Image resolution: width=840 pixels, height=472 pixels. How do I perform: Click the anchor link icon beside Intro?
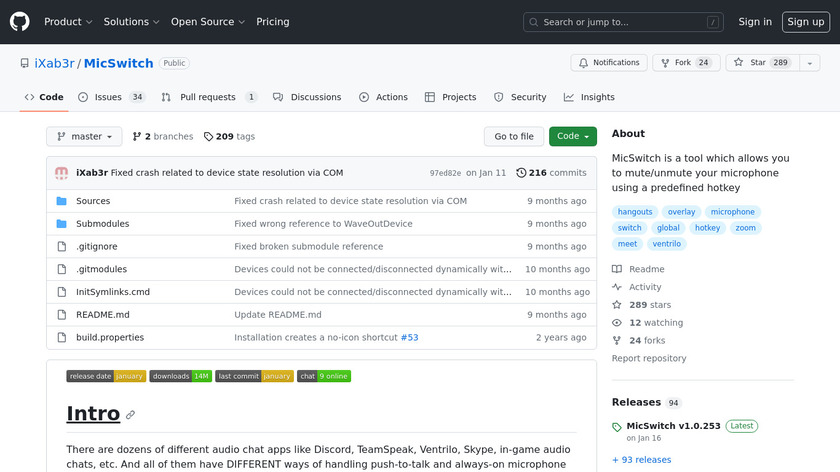click(130, 415)
